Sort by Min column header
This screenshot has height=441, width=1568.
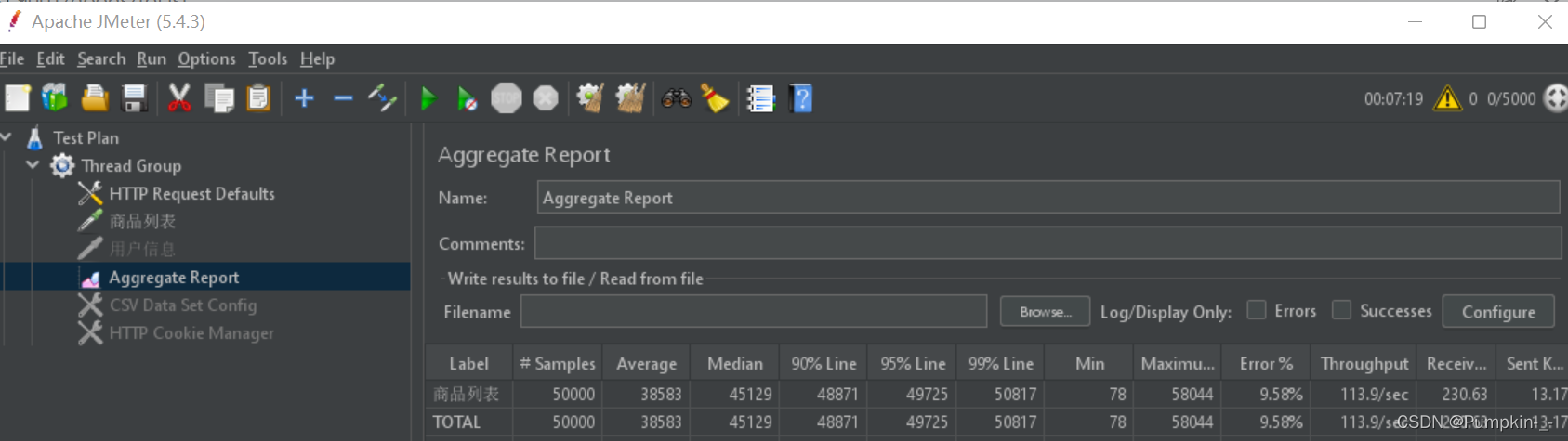pyautogui.click(x=1089, y=363)
